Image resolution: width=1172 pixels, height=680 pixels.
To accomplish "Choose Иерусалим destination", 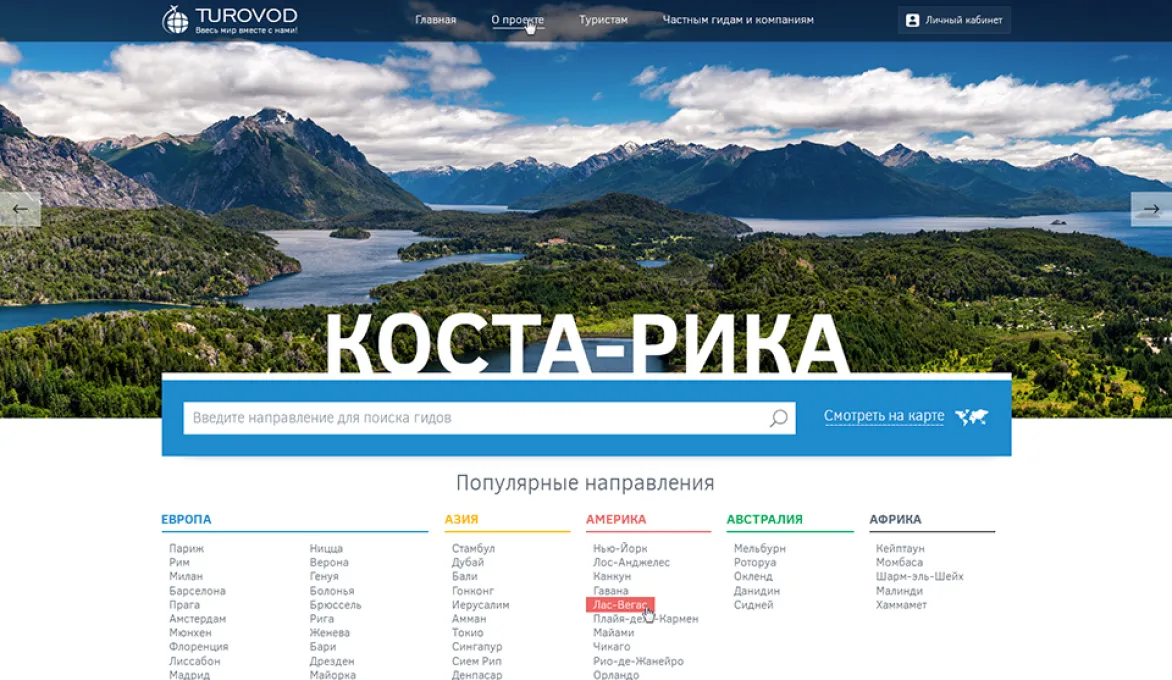I will (x=481, y=605).
